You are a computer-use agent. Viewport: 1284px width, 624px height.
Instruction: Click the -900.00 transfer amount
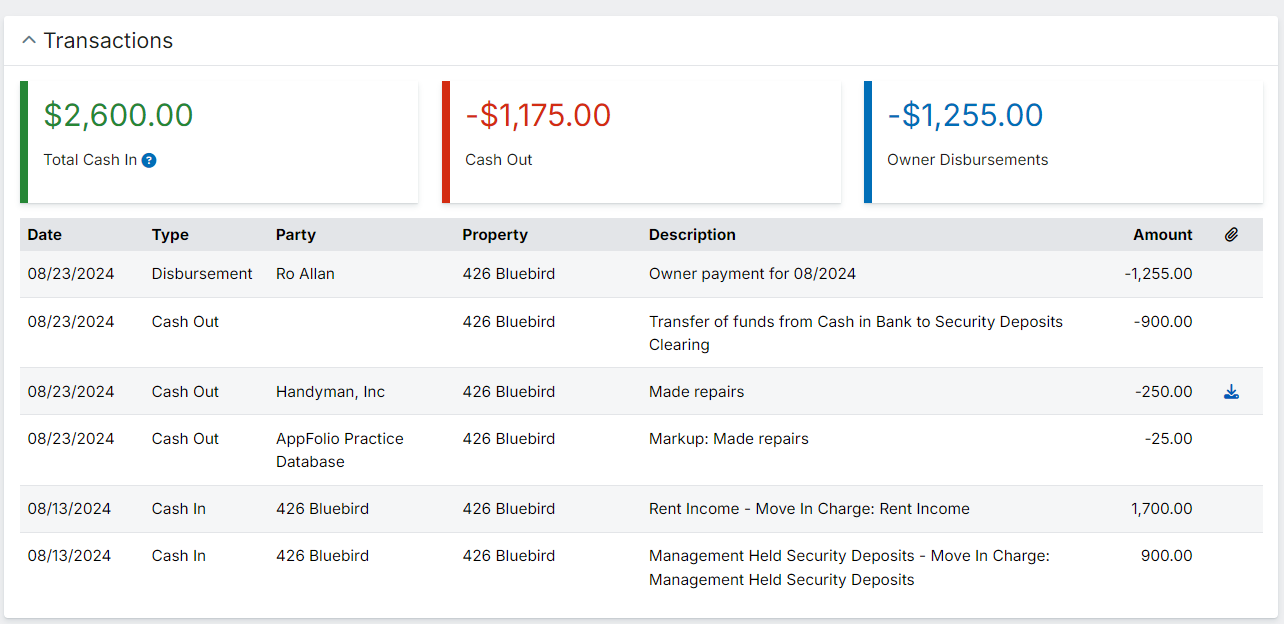(1163, 322)
